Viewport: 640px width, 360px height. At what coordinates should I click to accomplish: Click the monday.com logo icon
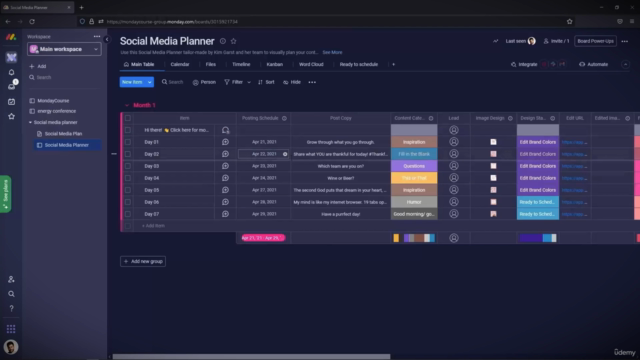coord(11,37)
